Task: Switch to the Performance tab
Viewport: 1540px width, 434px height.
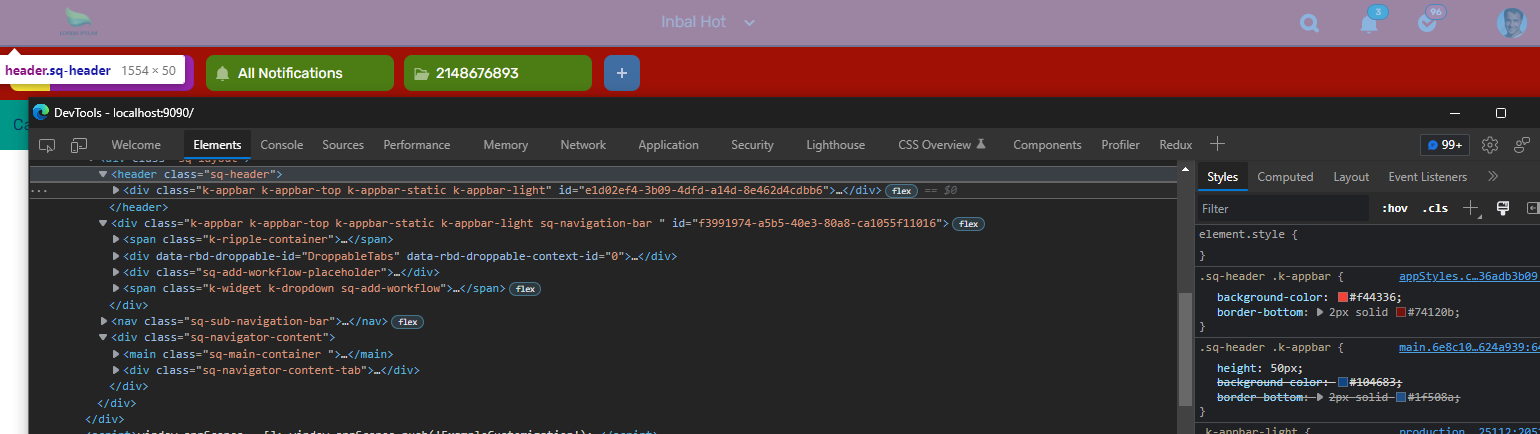Action: (x=417, y=145)
